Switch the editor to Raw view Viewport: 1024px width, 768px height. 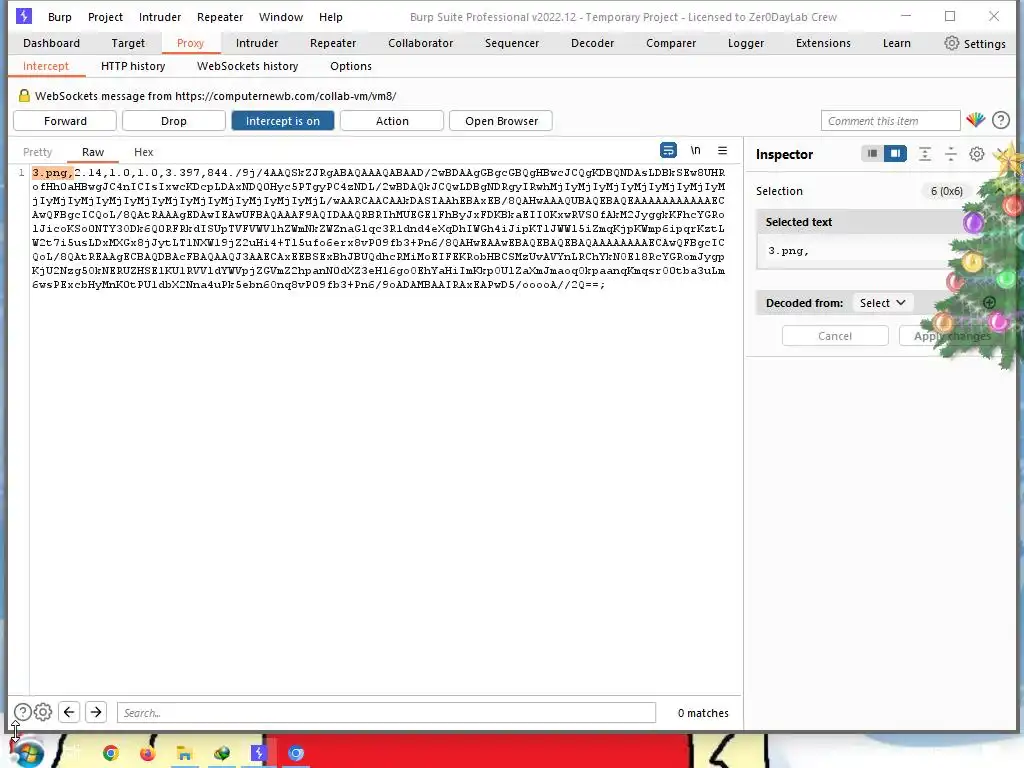coord(93,152)
